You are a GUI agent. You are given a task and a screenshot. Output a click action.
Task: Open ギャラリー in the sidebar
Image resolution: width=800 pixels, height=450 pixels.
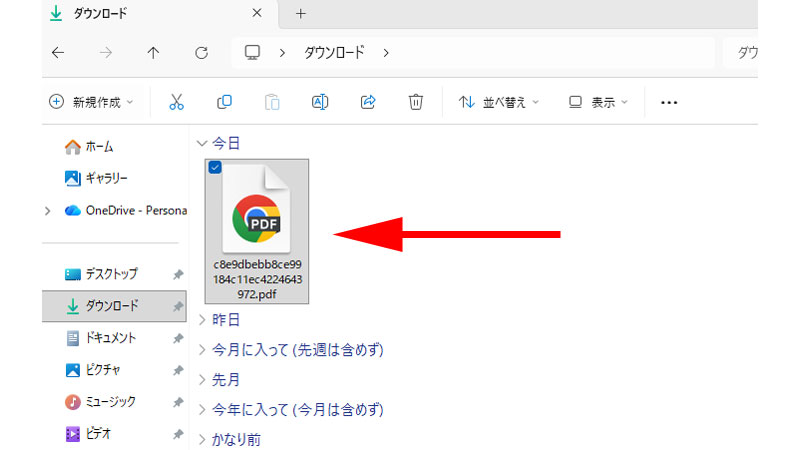point(96,178)
